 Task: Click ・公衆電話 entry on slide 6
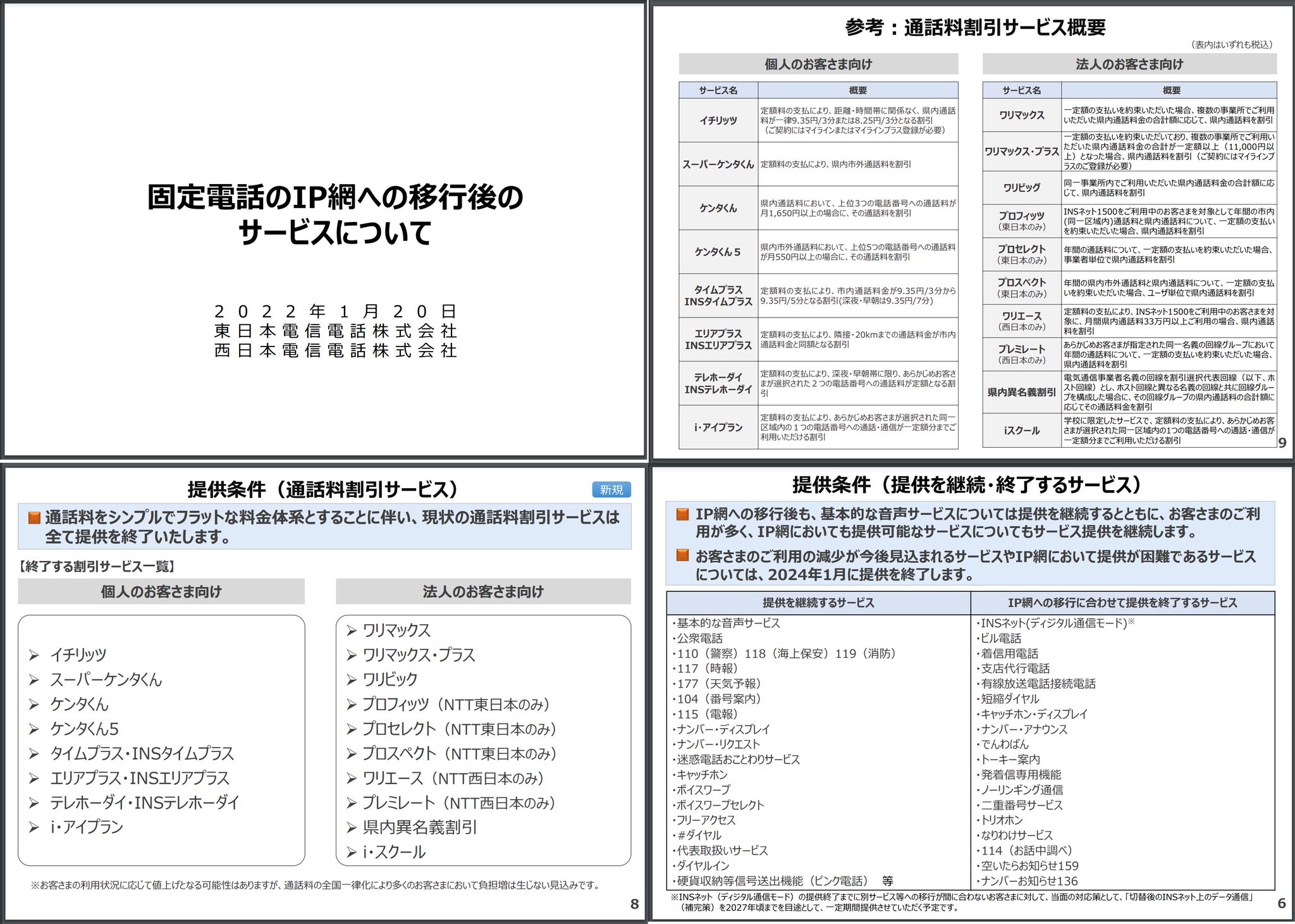tap(697, 638)
